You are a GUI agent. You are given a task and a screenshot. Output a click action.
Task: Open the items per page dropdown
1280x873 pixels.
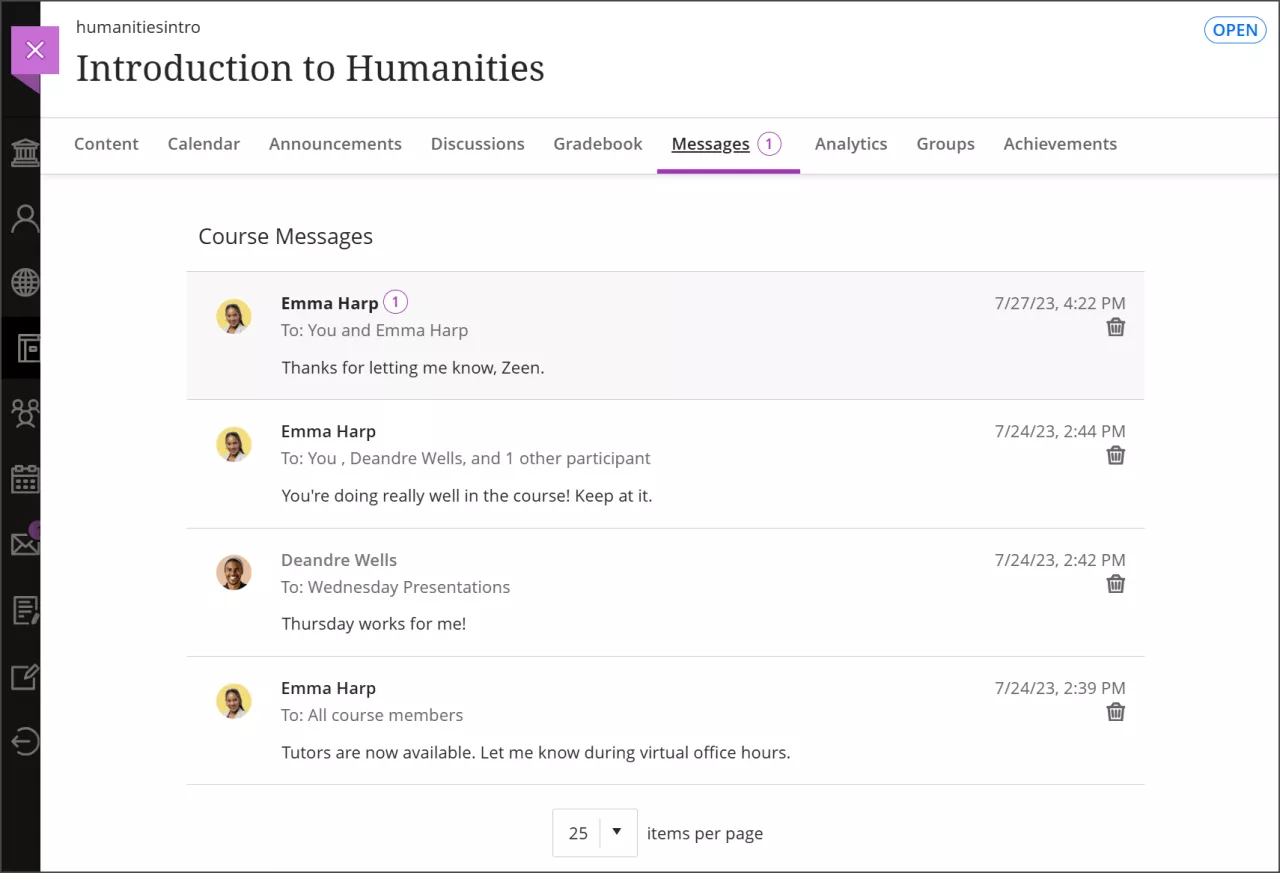tap(617, 832)
